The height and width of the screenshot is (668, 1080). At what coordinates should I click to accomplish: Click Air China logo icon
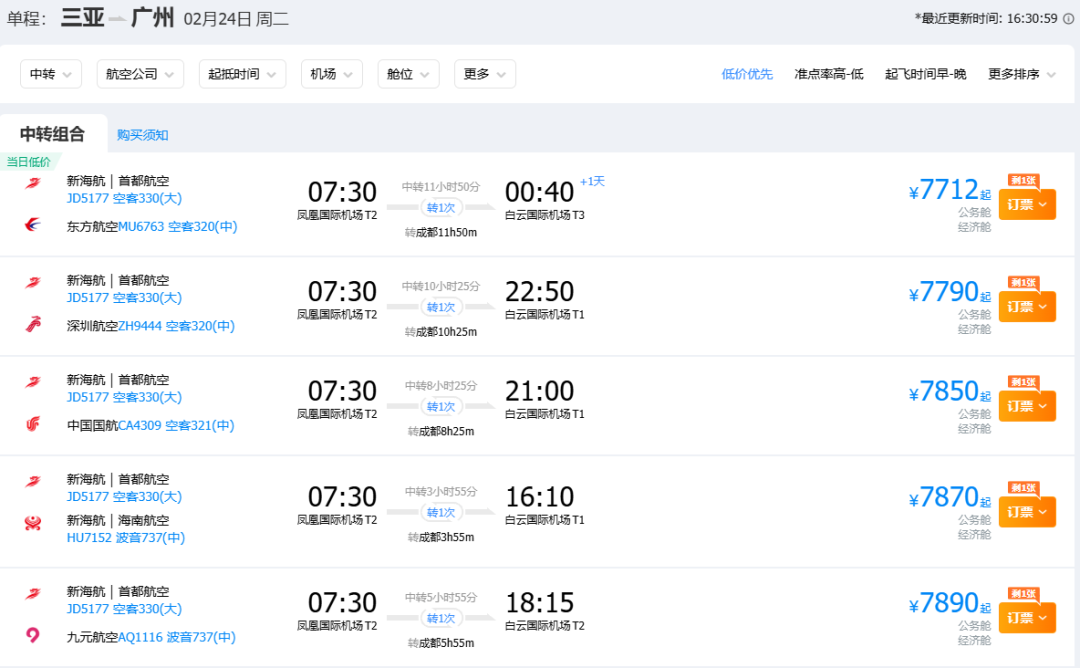click(33, 424)
